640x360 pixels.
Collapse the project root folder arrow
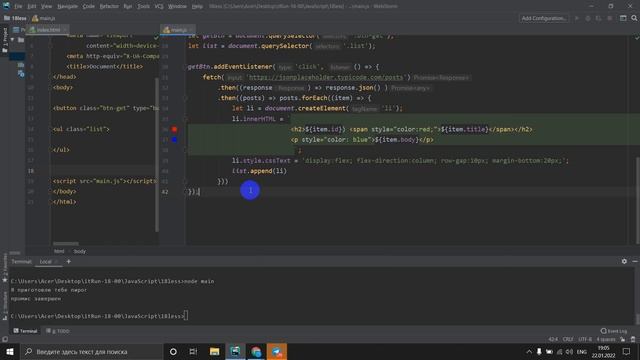pos(13,40)
